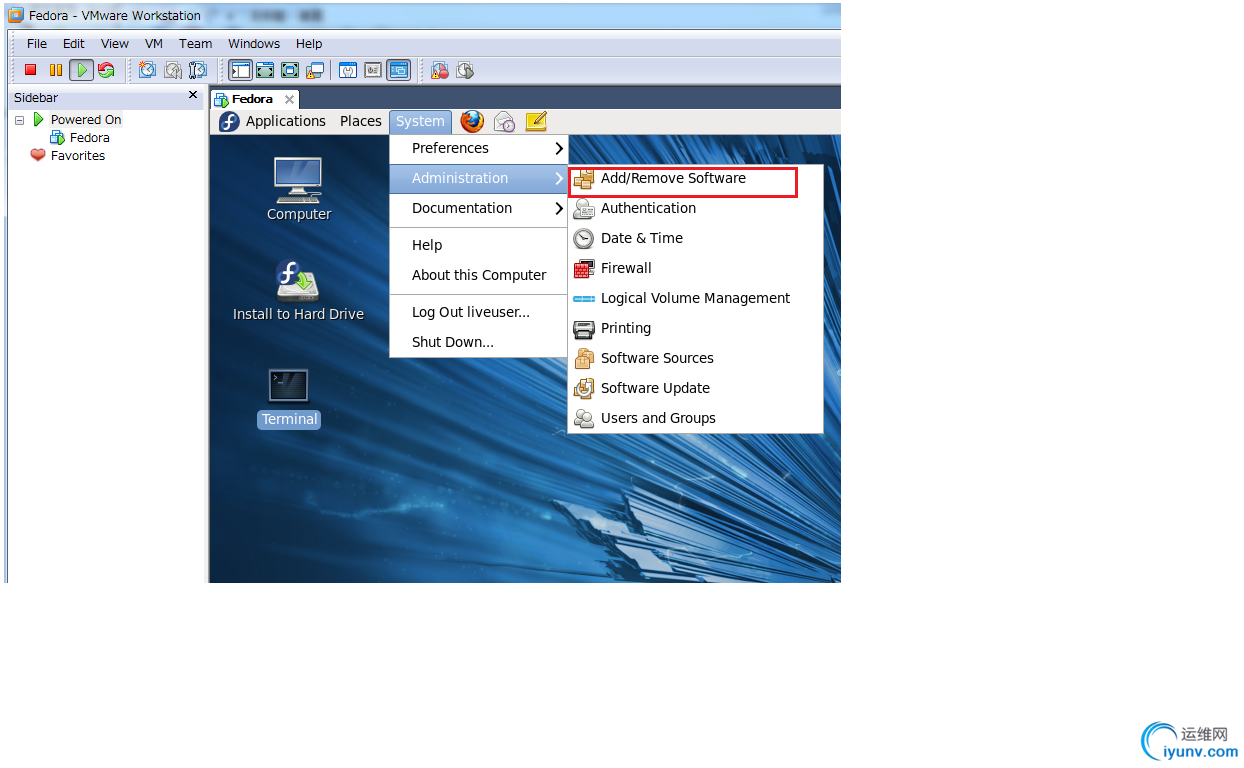
Task: Open the File menu
Action: (37, 43)
